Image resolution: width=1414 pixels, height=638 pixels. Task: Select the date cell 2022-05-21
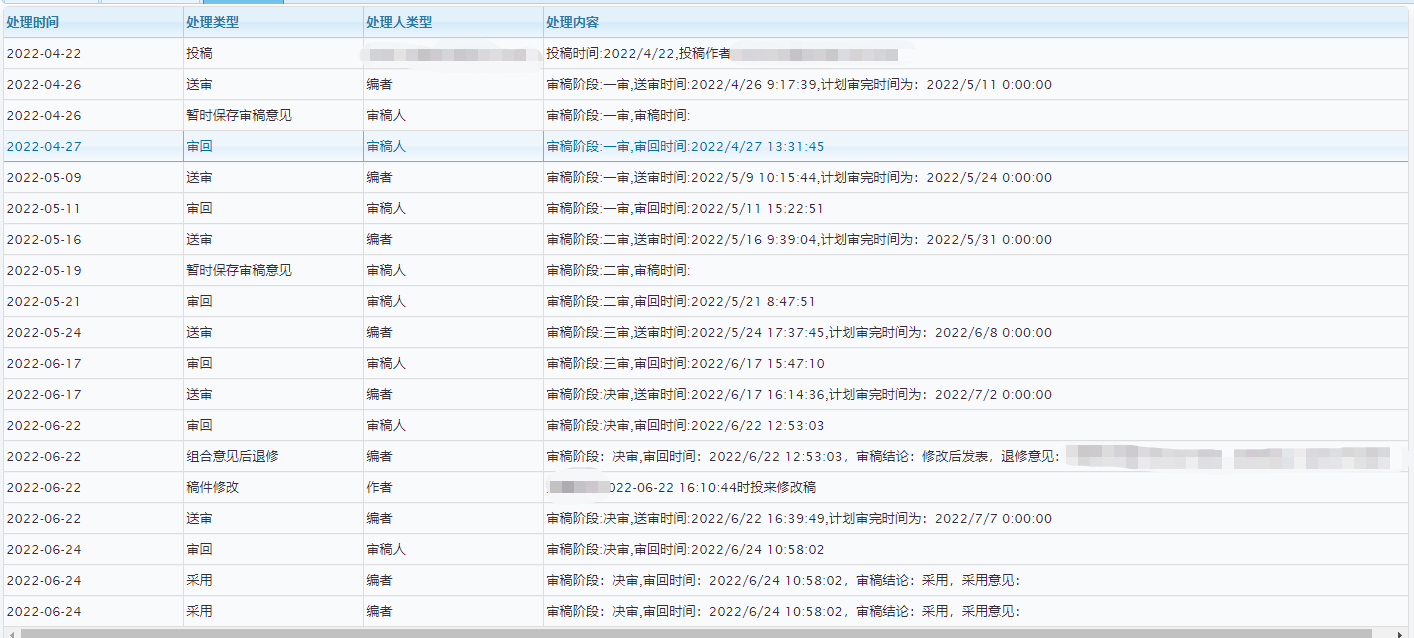(x=43, y=302)
